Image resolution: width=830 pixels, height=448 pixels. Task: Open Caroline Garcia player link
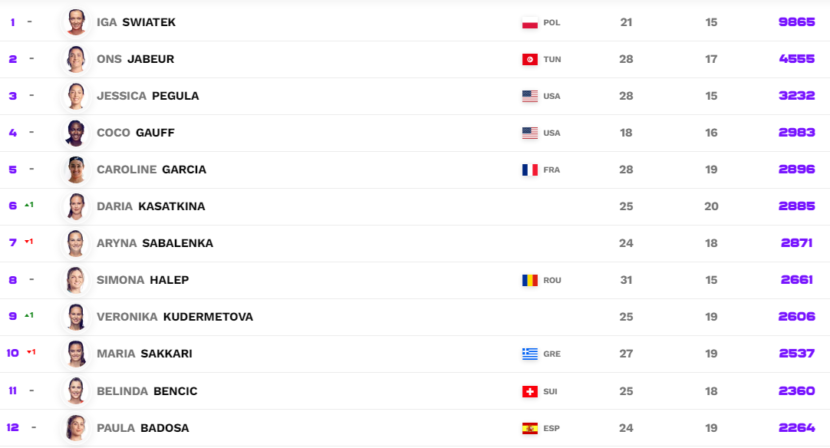coord(151,169)
